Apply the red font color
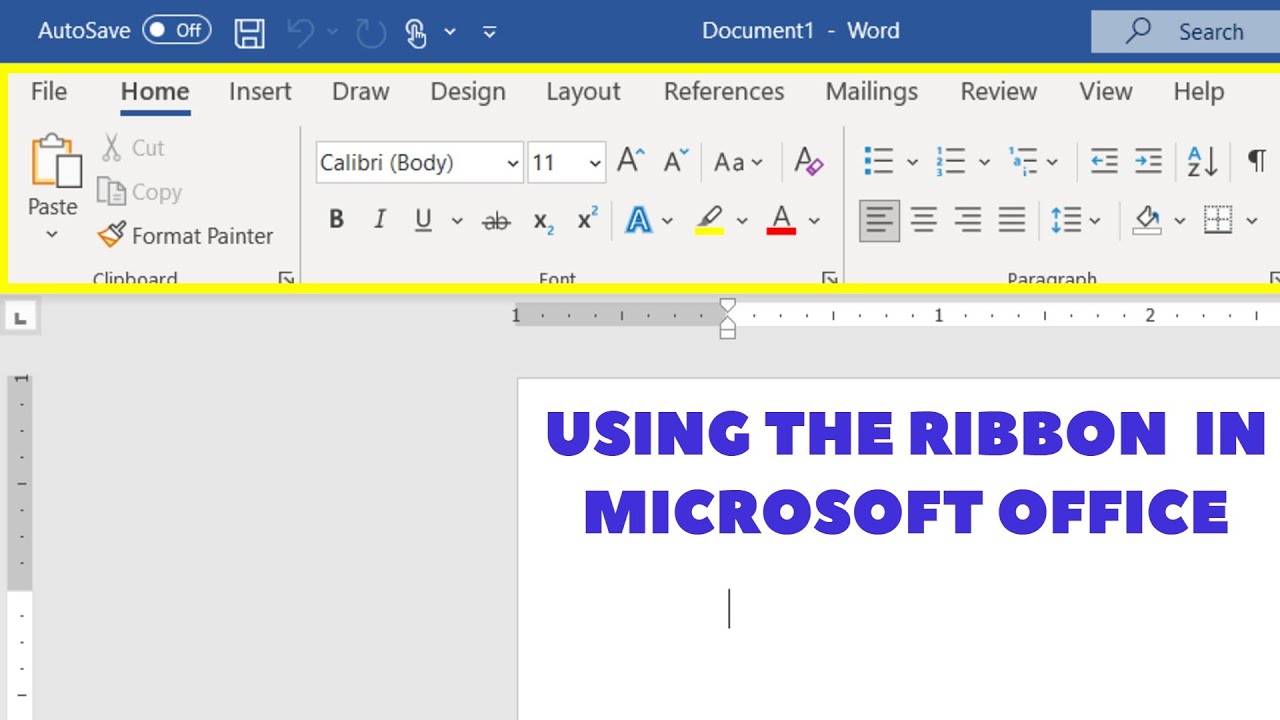Image resolution: width=1280 pixels, height=720 pixels. click(x=781, y=220)
